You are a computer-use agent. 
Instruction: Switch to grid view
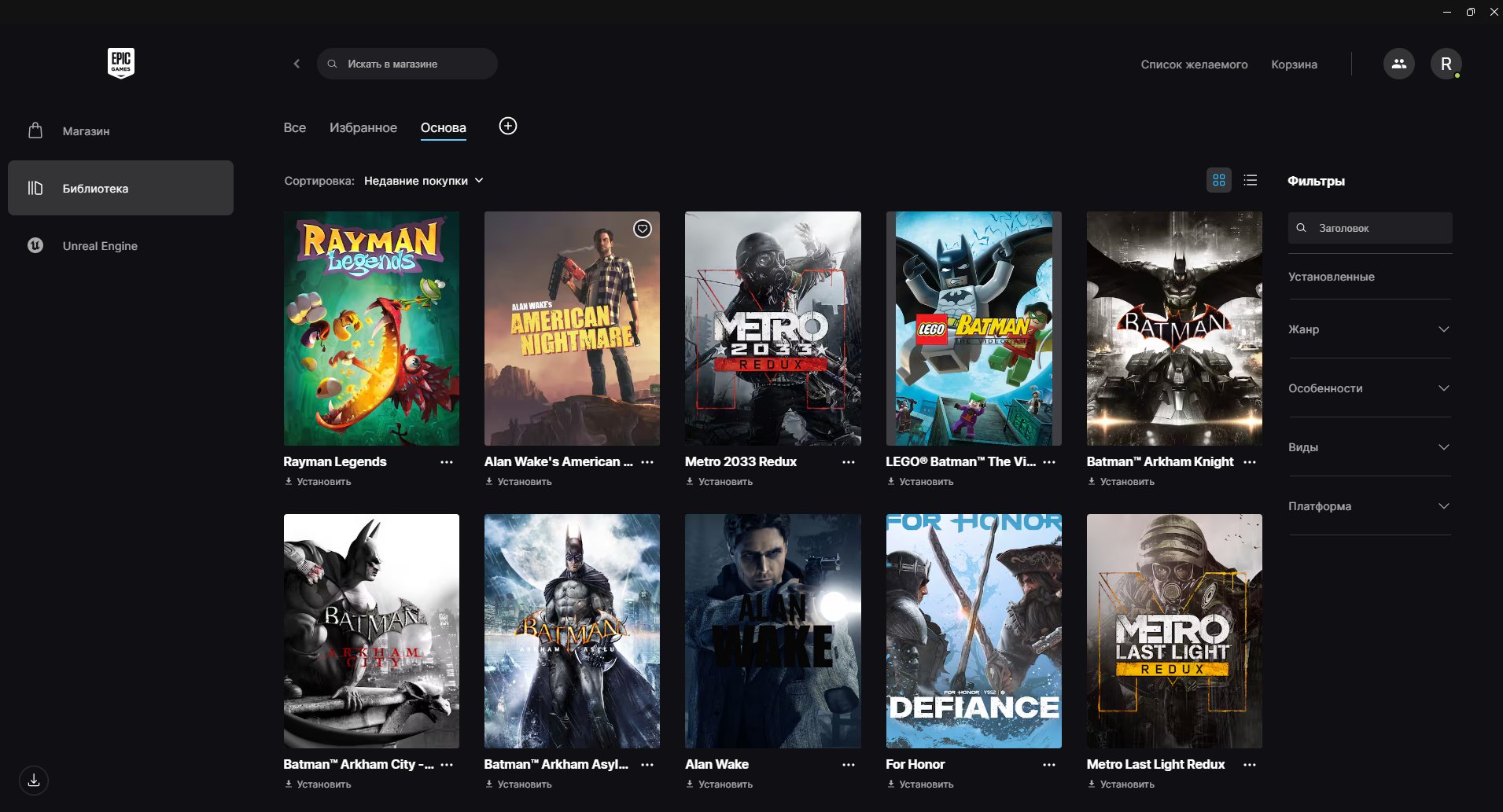pyautogui.click(x=1218, y=180)
